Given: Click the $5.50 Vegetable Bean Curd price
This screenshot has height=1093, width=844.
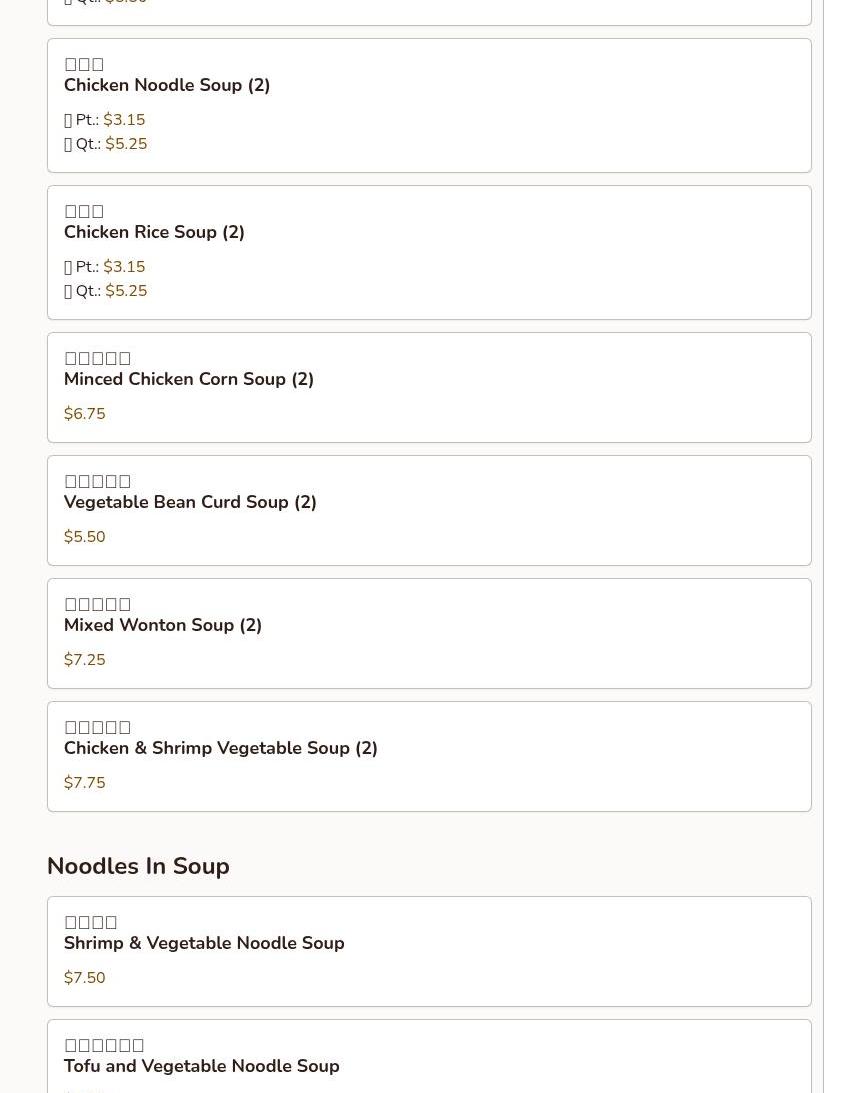Looking at the screenshot, I should pyautogui.click(x=85, y=537).
